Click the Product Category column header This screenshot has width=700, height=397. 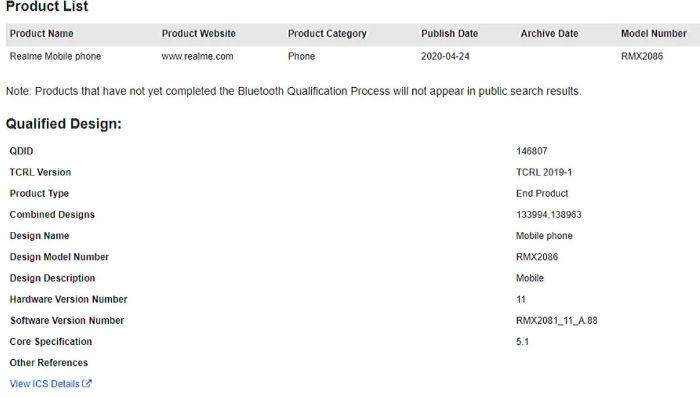click(x=327, y=33)
